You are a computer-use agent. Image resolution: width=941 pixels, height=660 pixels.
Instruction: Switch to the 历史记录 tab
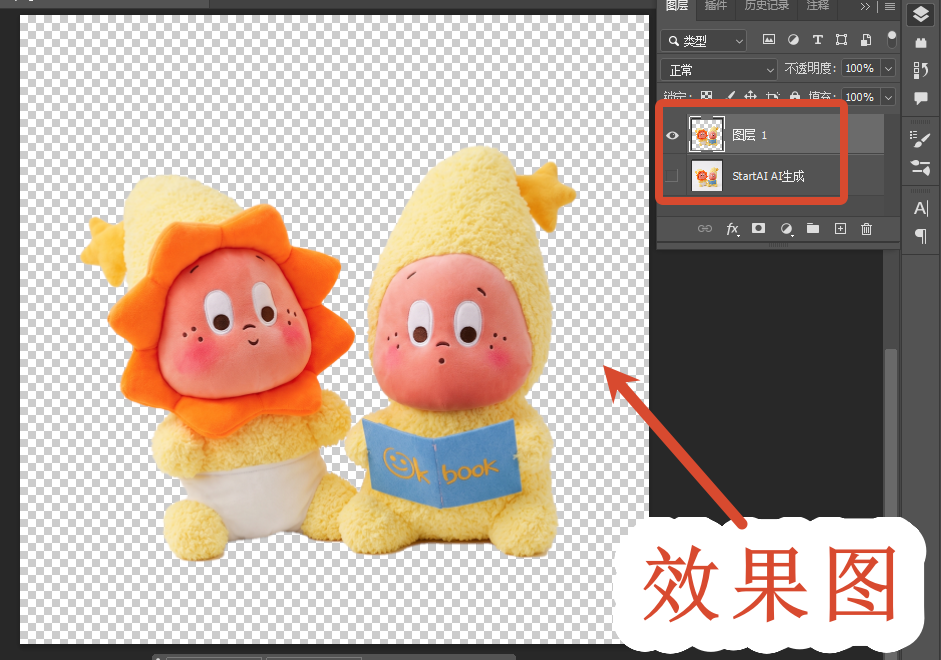[766, 6]
